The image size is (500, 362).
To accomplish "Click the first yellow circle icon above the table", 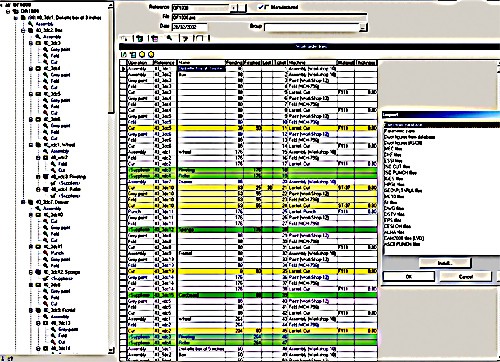I will 142,54.
